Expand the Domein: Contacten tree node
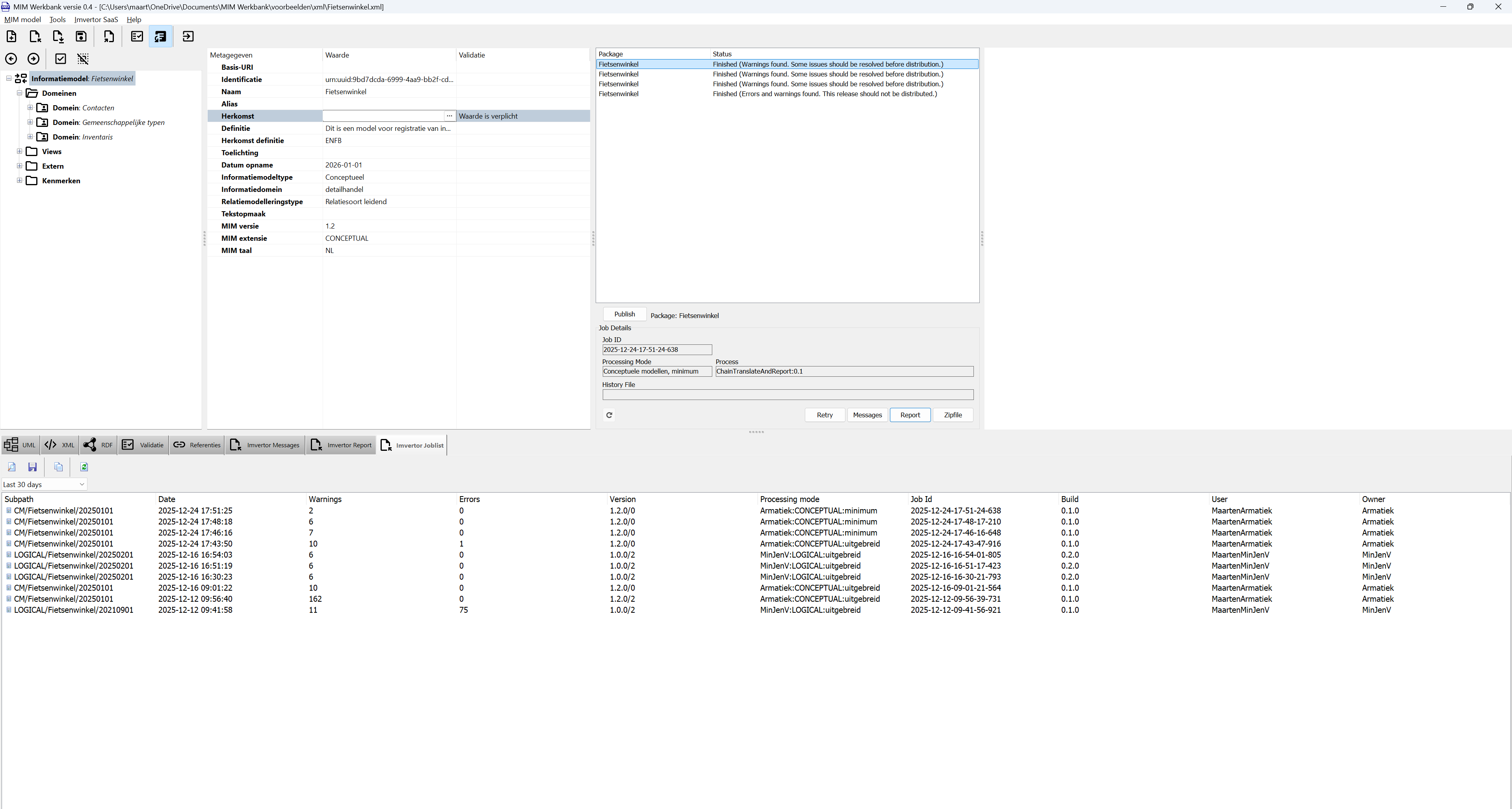 pos(30,108)
